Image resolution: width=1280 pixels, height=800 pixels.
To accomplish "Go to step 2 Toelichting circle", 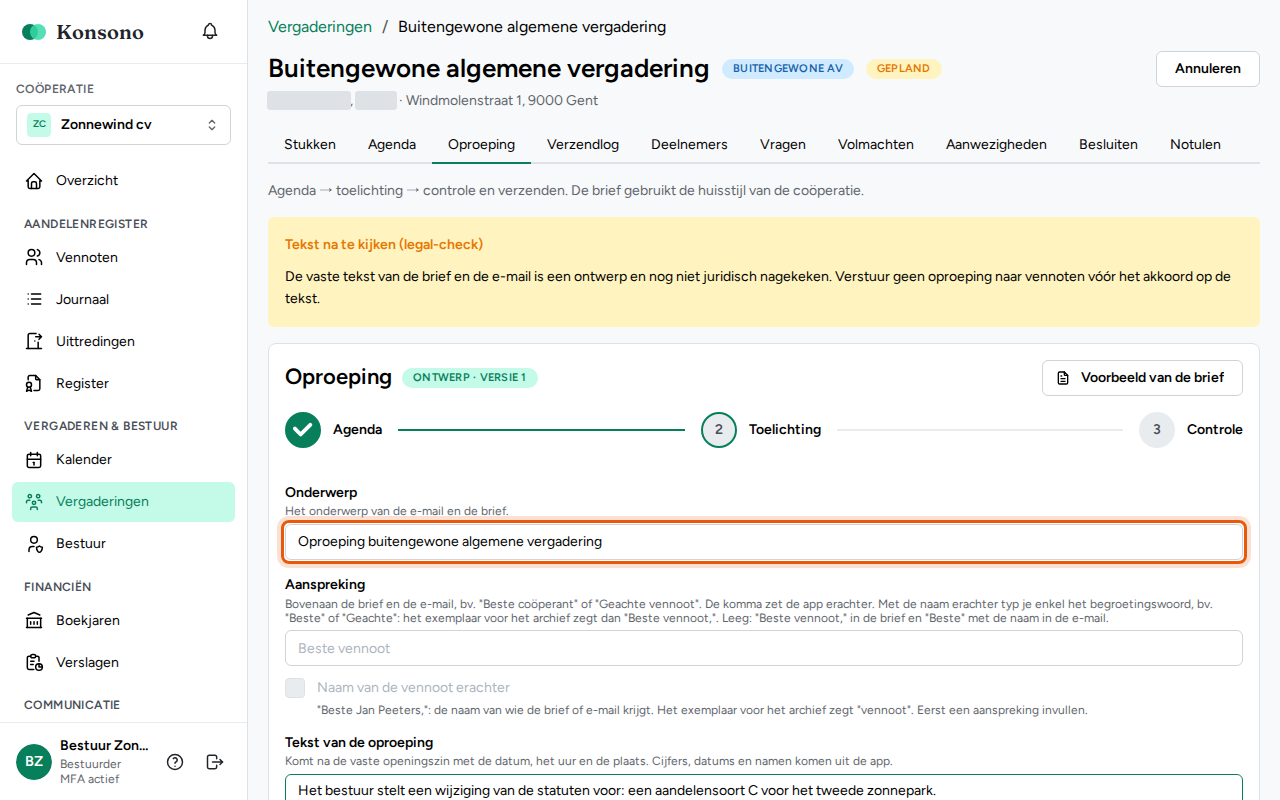I will (719, 430).
